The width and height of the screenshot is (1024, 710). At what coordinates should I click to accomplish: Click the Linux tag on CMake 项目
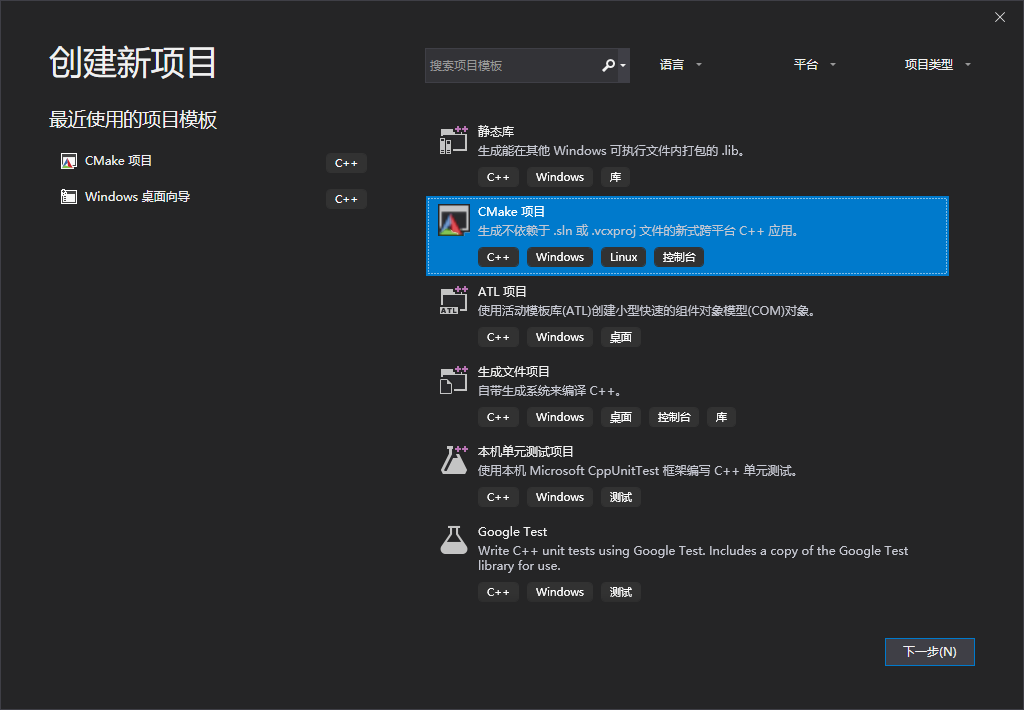623,257
